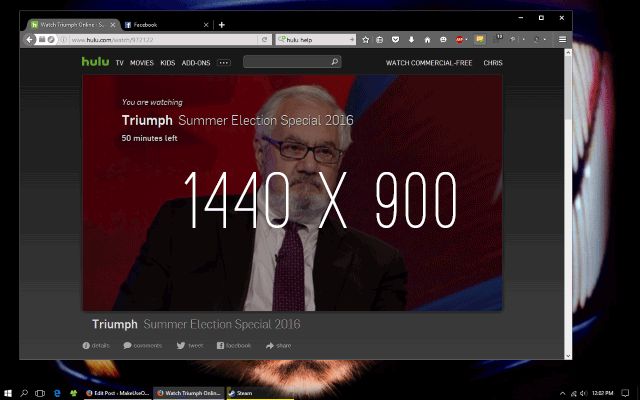
Task: Click the Hulu search magnifier icon
Action: coord(335,62)
